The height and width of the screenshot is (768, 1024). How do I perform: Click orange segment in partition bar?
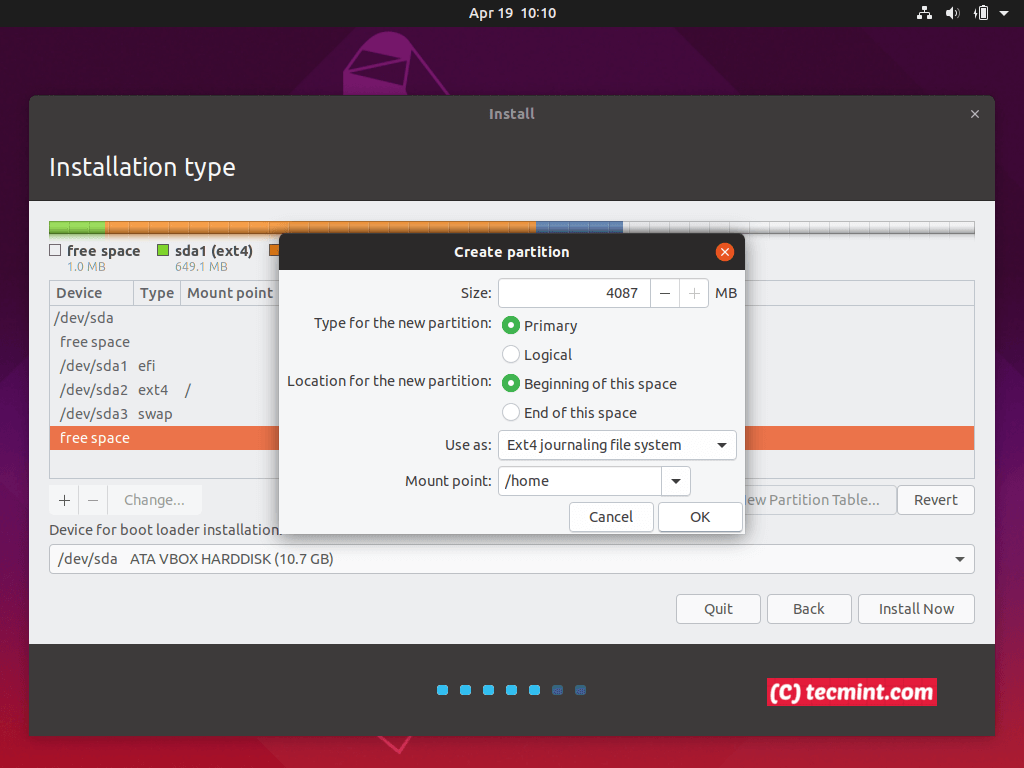point(321,227)
